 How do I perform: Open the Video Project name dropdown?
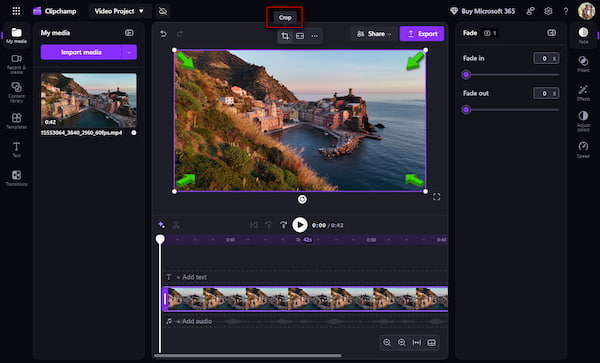tap(119, 11)
